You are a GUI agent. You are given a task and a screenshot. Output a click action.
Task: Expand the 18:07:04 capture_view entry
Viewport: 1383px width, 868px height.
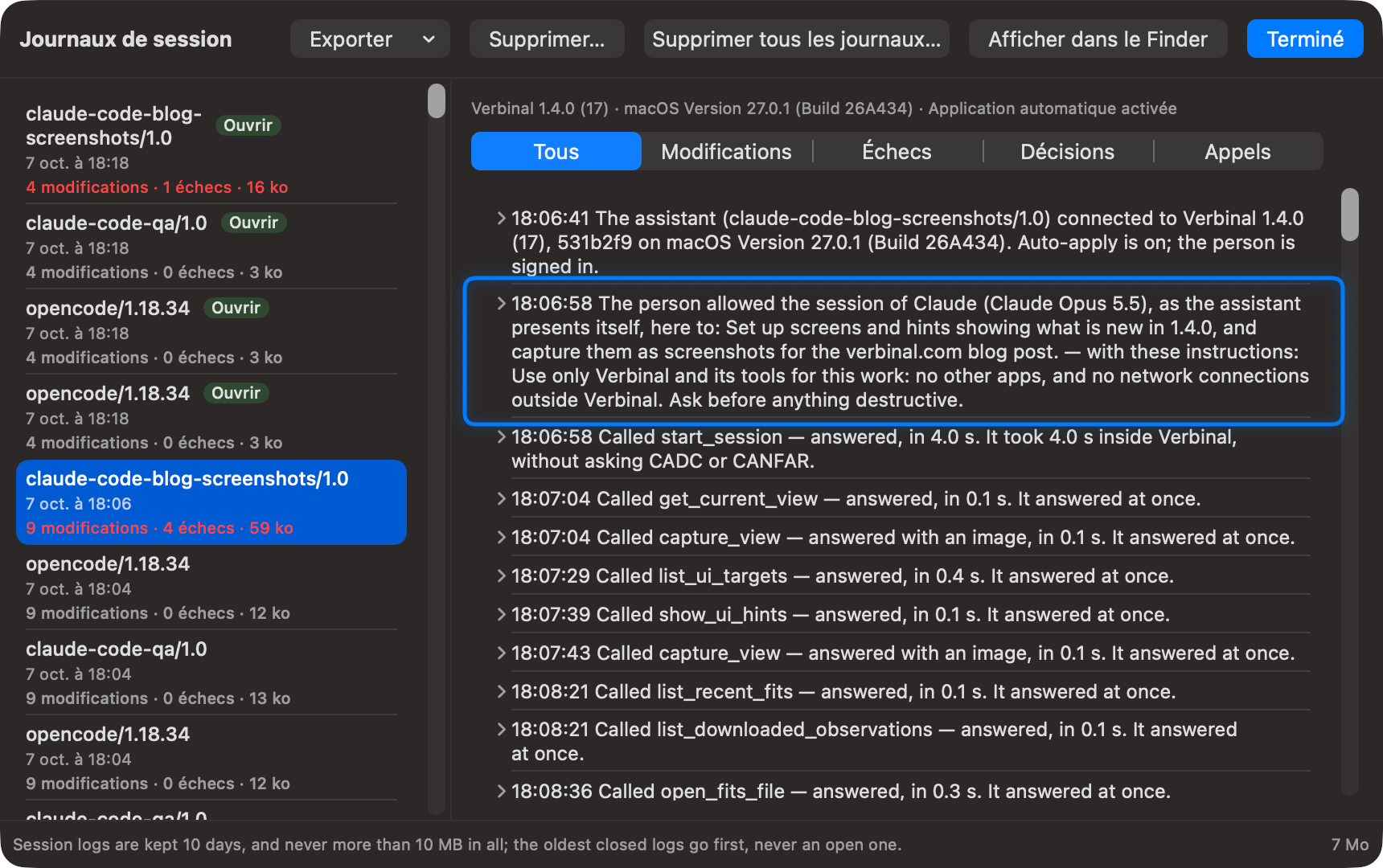coord(501,537)
